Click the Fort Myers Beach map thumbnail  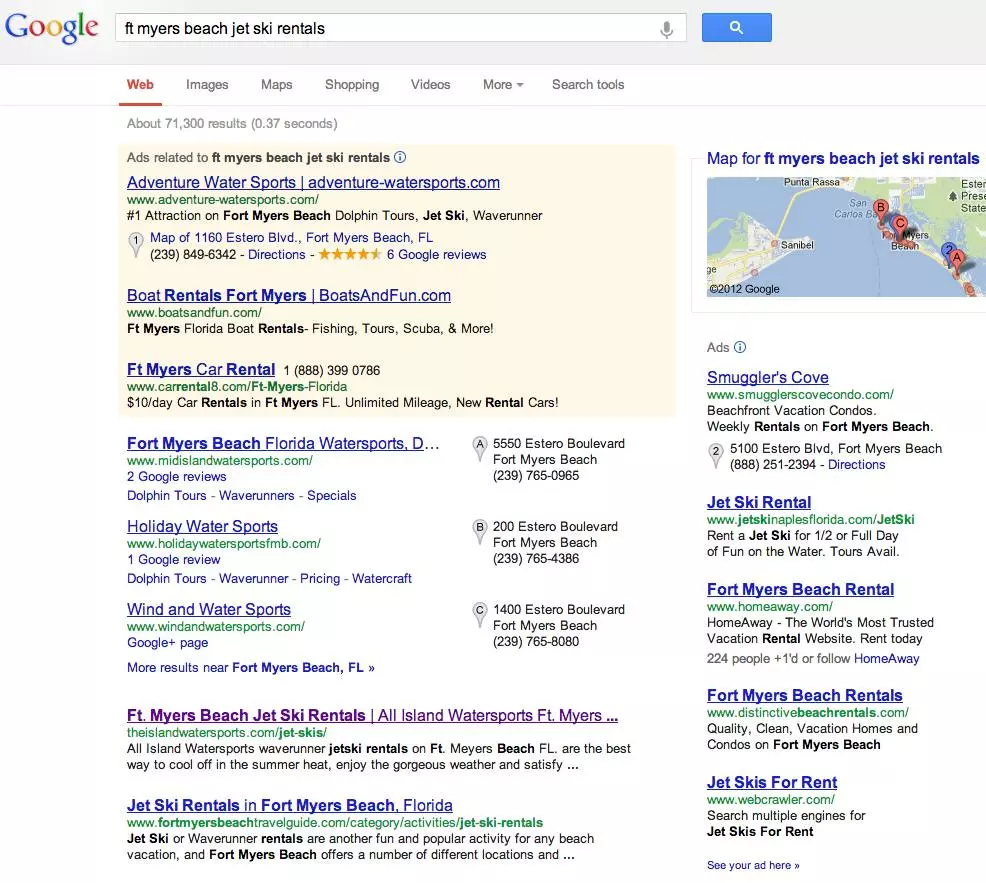[x=846, y=237]
